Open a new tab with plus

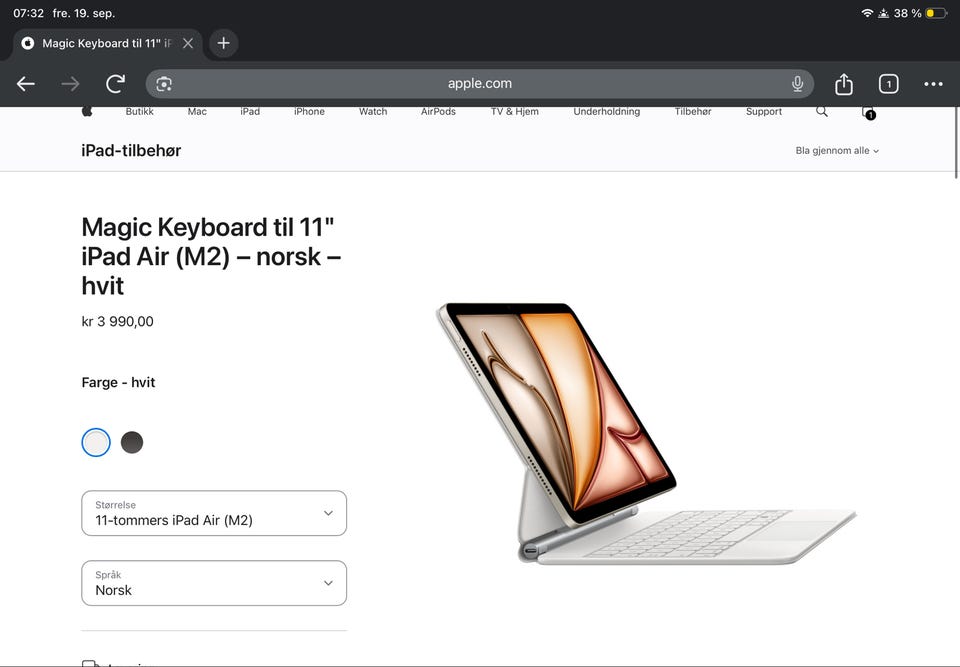tap(223, 43)
